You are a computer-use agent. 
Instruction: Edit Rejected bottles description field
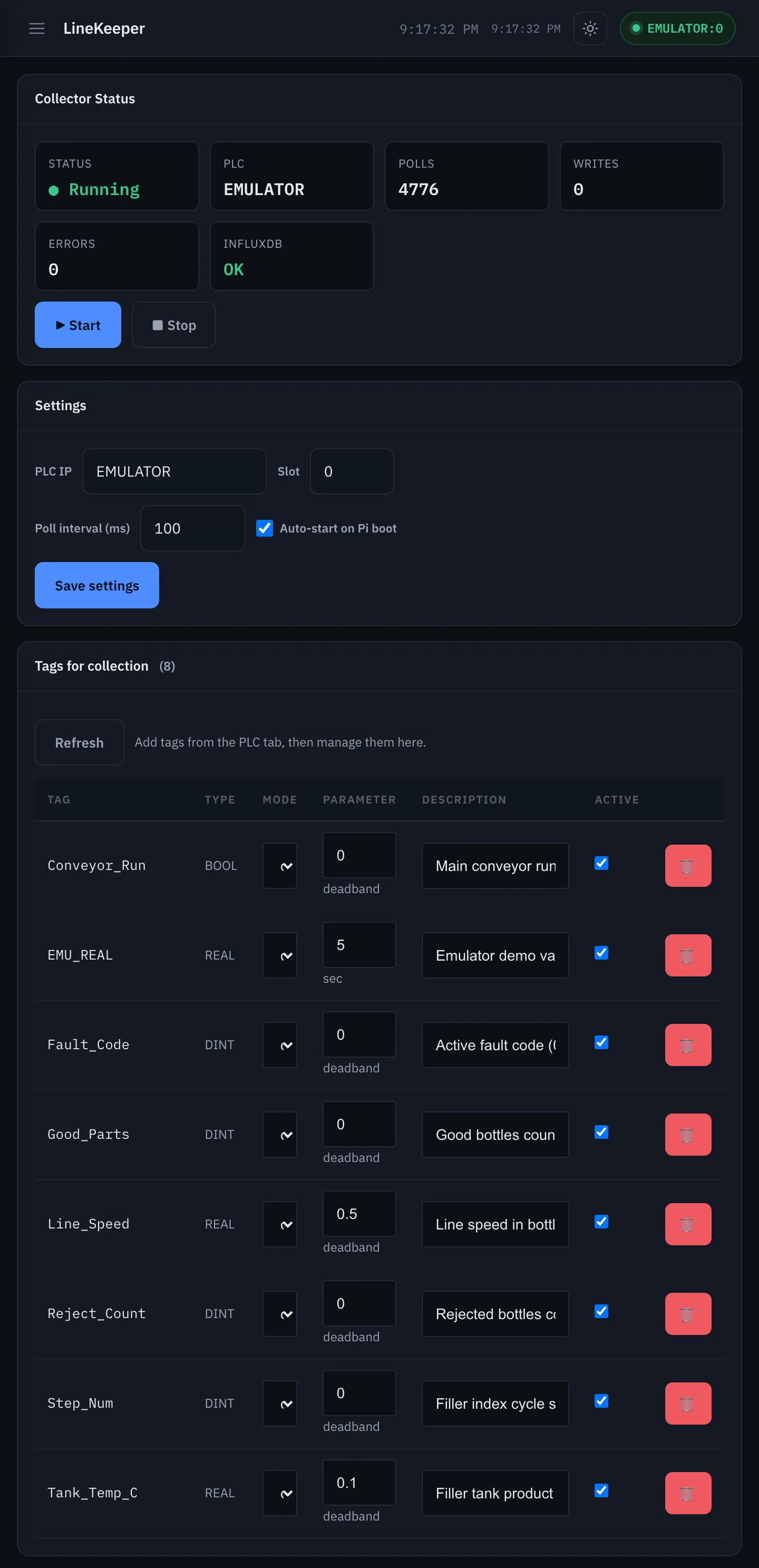(495, 1313)
